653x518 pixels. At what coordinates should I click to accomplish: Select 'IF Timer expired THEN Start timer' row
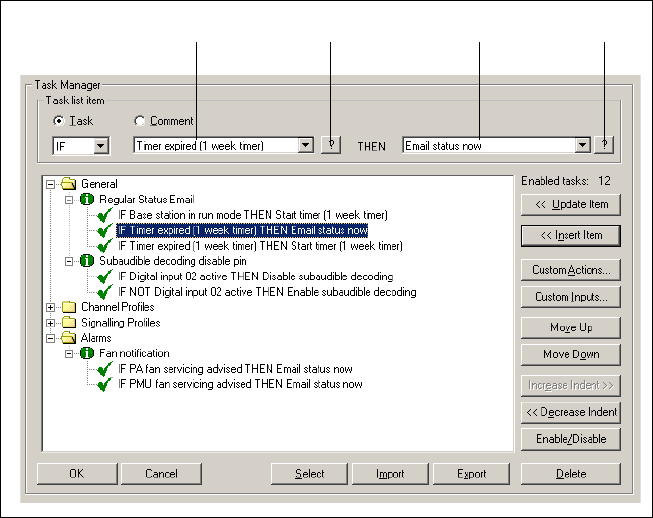260,246
